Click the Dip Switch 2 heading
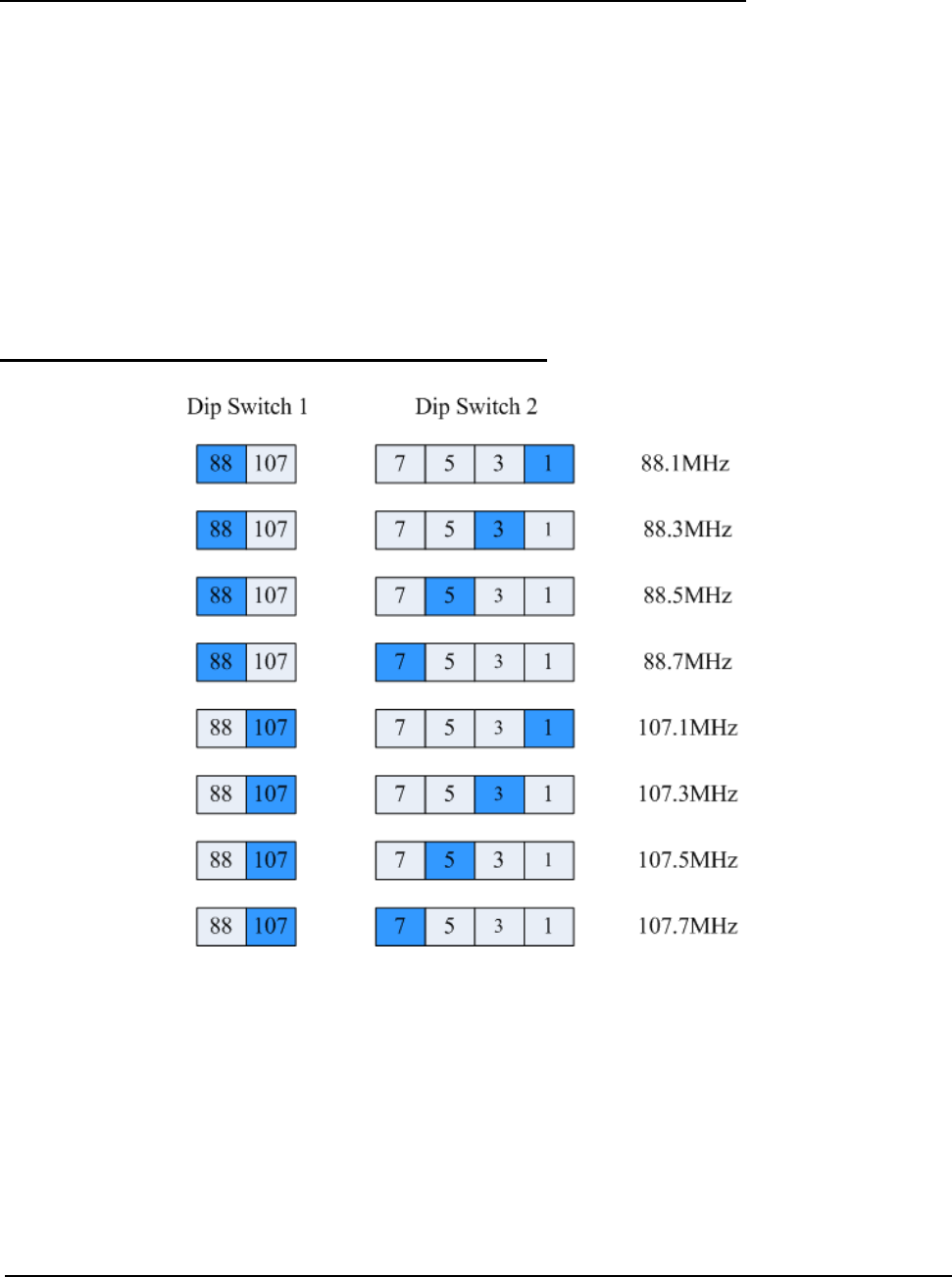Image resolution: width=952 pixels, height=1277 pixels. pos(476,406)
